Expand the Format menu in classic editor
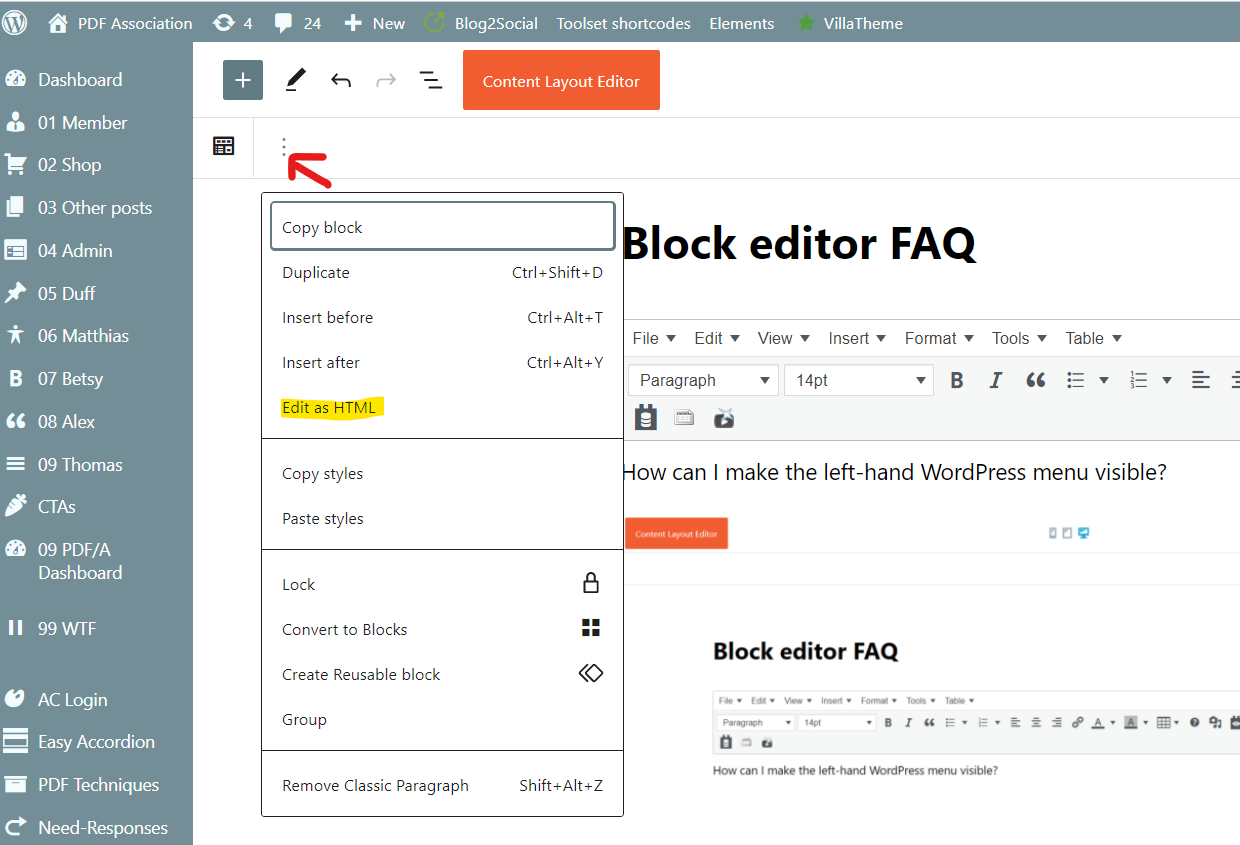This screenshot has width=1240, height=845. 940,338
